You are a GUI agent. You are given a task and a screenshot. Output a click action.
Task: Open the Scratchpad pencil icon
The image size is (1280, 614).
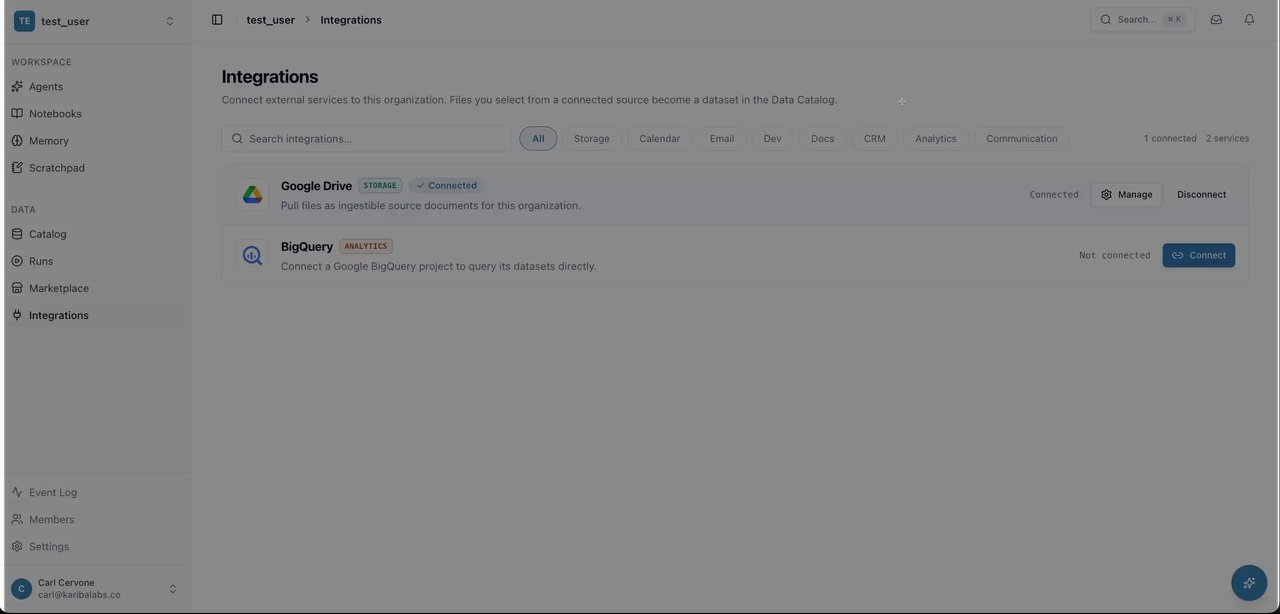(17, 168)
